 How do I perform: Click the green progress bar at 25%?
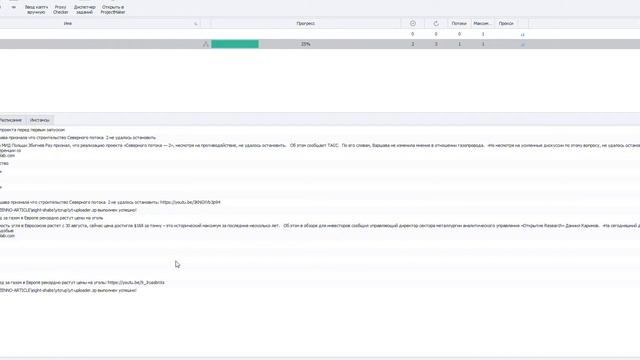coord(235,44)
